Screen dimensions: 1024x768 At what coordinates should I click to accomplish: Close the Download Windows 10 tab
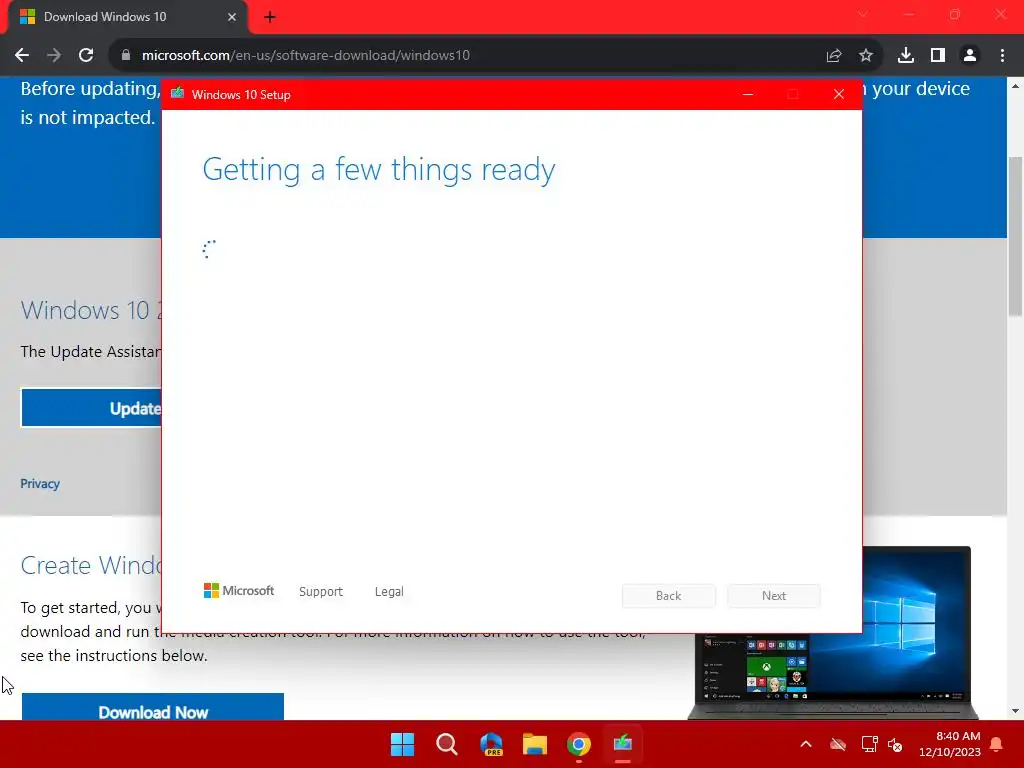click(232, 17)
